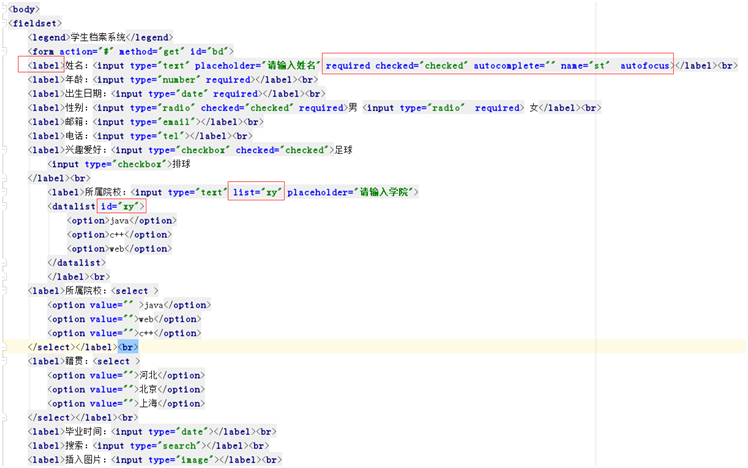Click the 兴趣爱好 label text
Viewport: 748px width, 468px height.
(83, 150)
